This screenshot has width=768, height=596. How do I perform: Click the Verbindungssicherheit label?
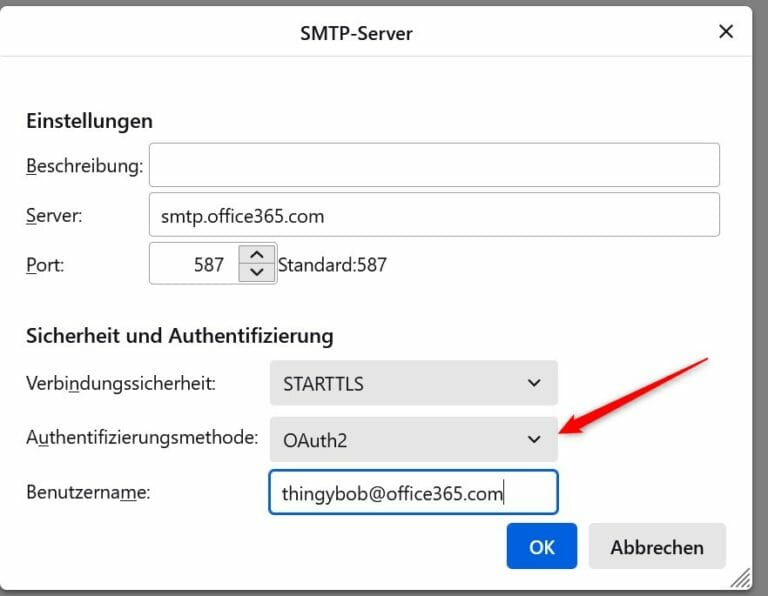121,383
